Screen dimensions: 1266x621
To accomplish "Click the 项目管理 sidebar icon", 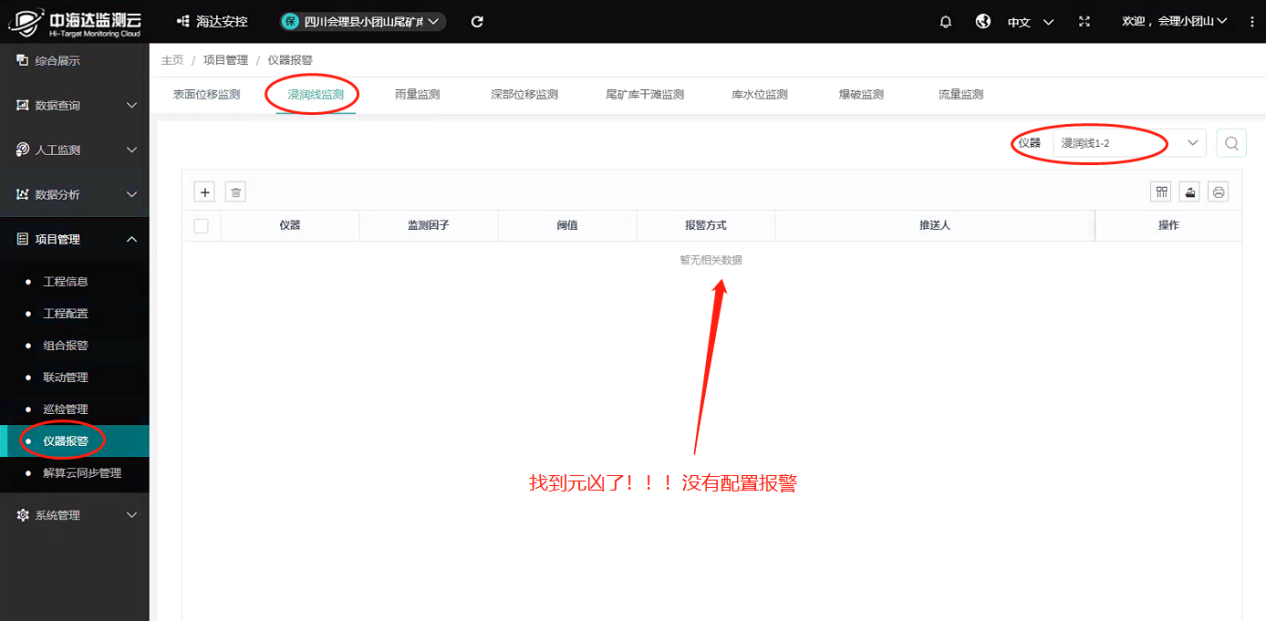I will coord(22,239).
